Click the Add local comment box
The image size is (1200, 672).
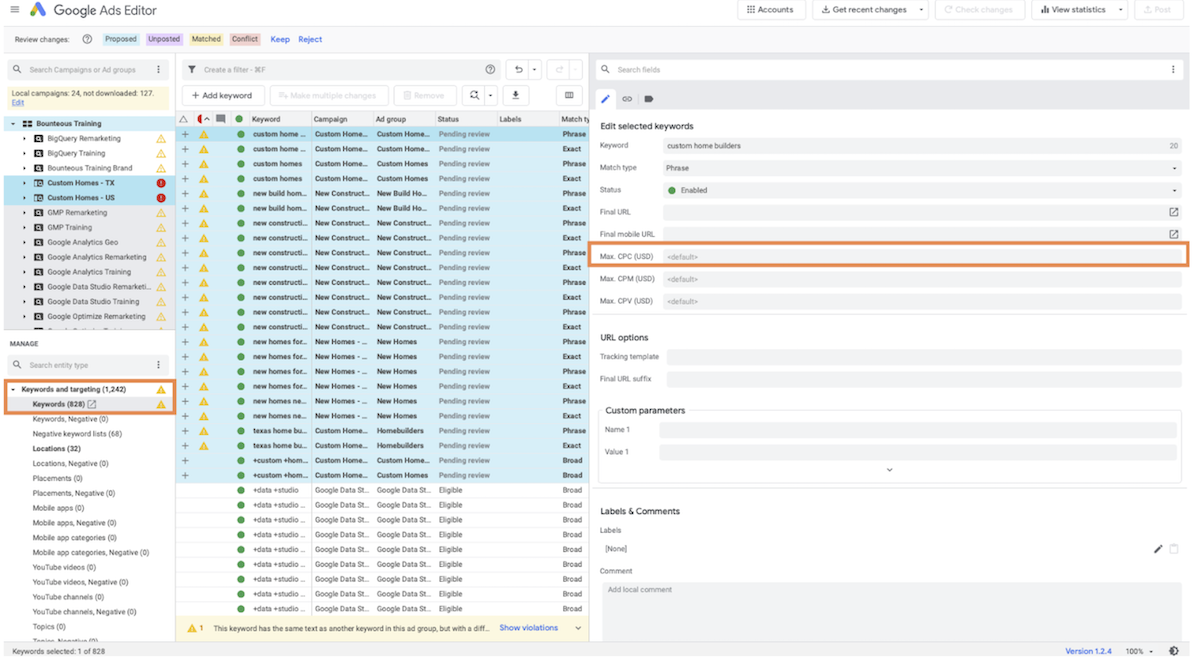[890, 610]
